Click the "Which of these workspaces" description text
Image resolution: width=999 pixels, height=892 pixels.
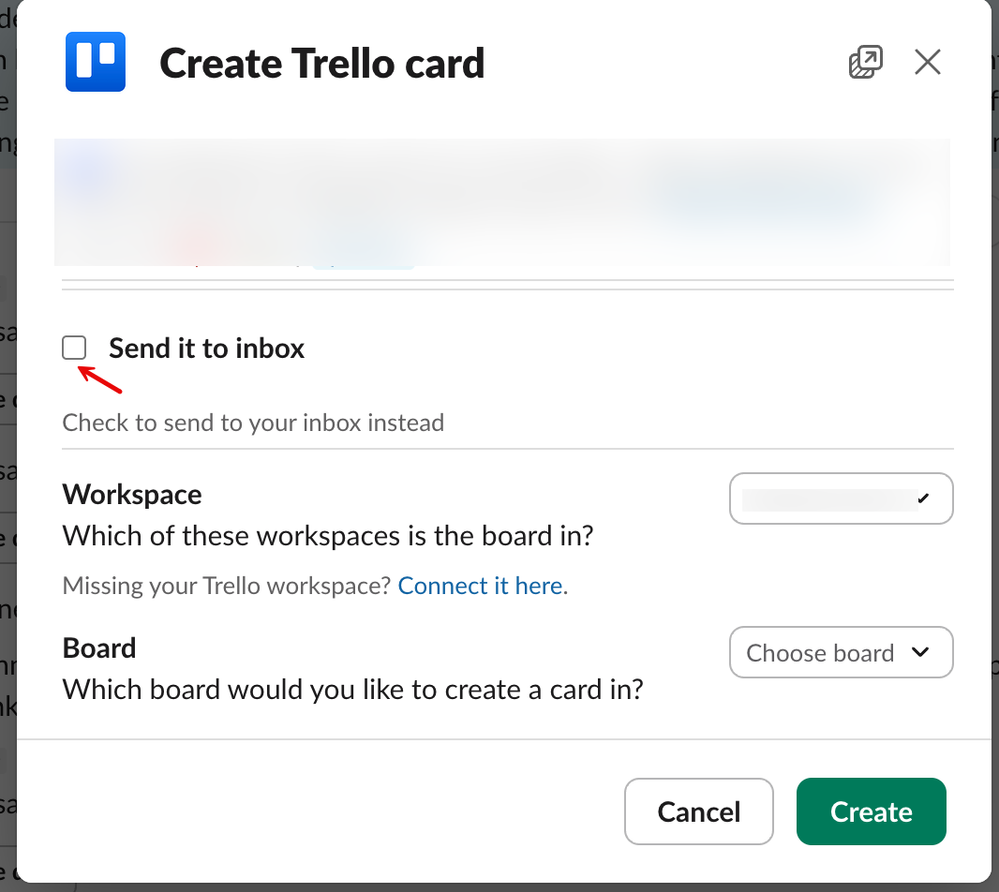[328, 536]
